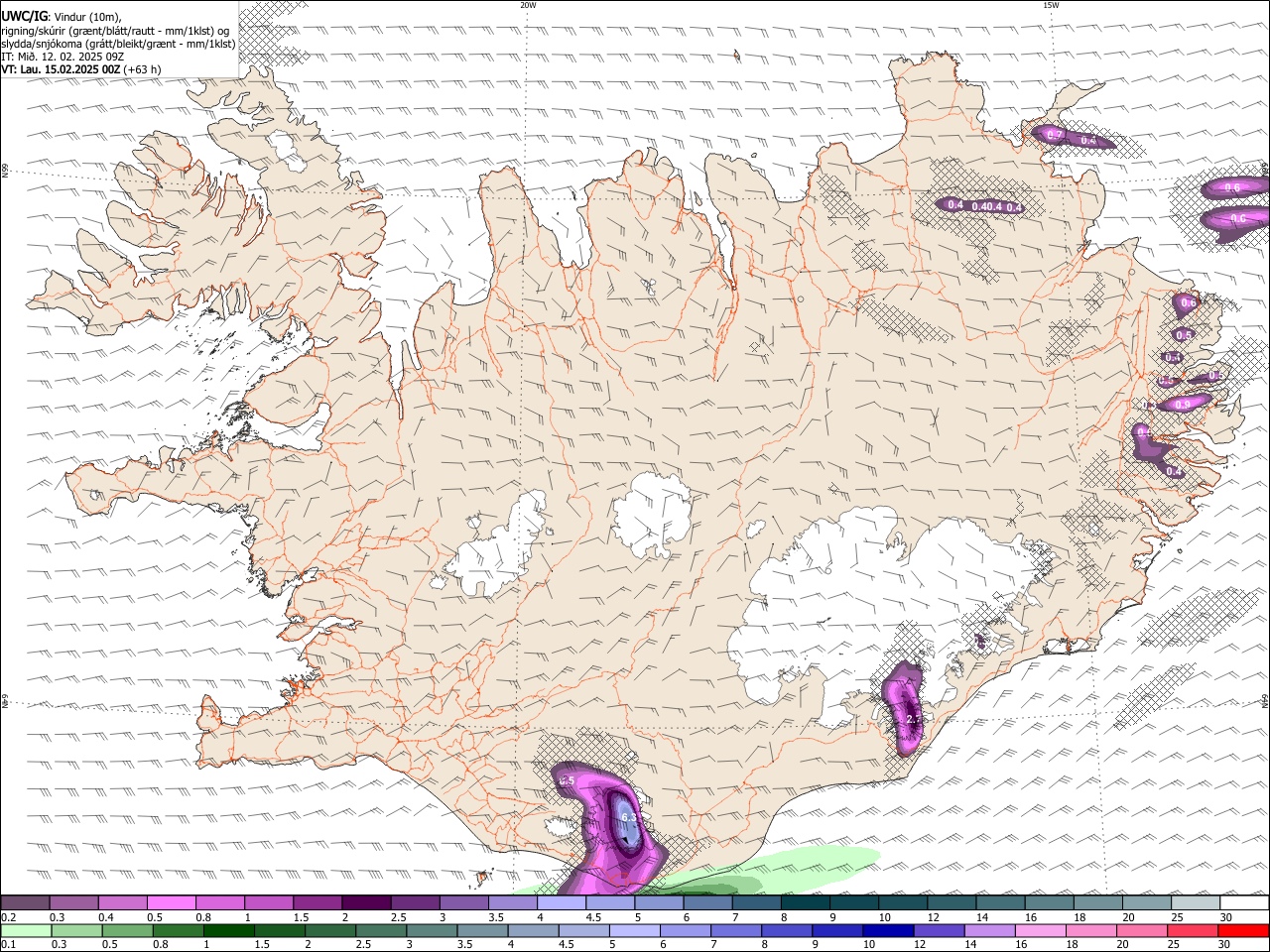Click the '0.9' precipitation value on the east coast
Viewport: 1270px width, 952px height.
click(1182, 405)
